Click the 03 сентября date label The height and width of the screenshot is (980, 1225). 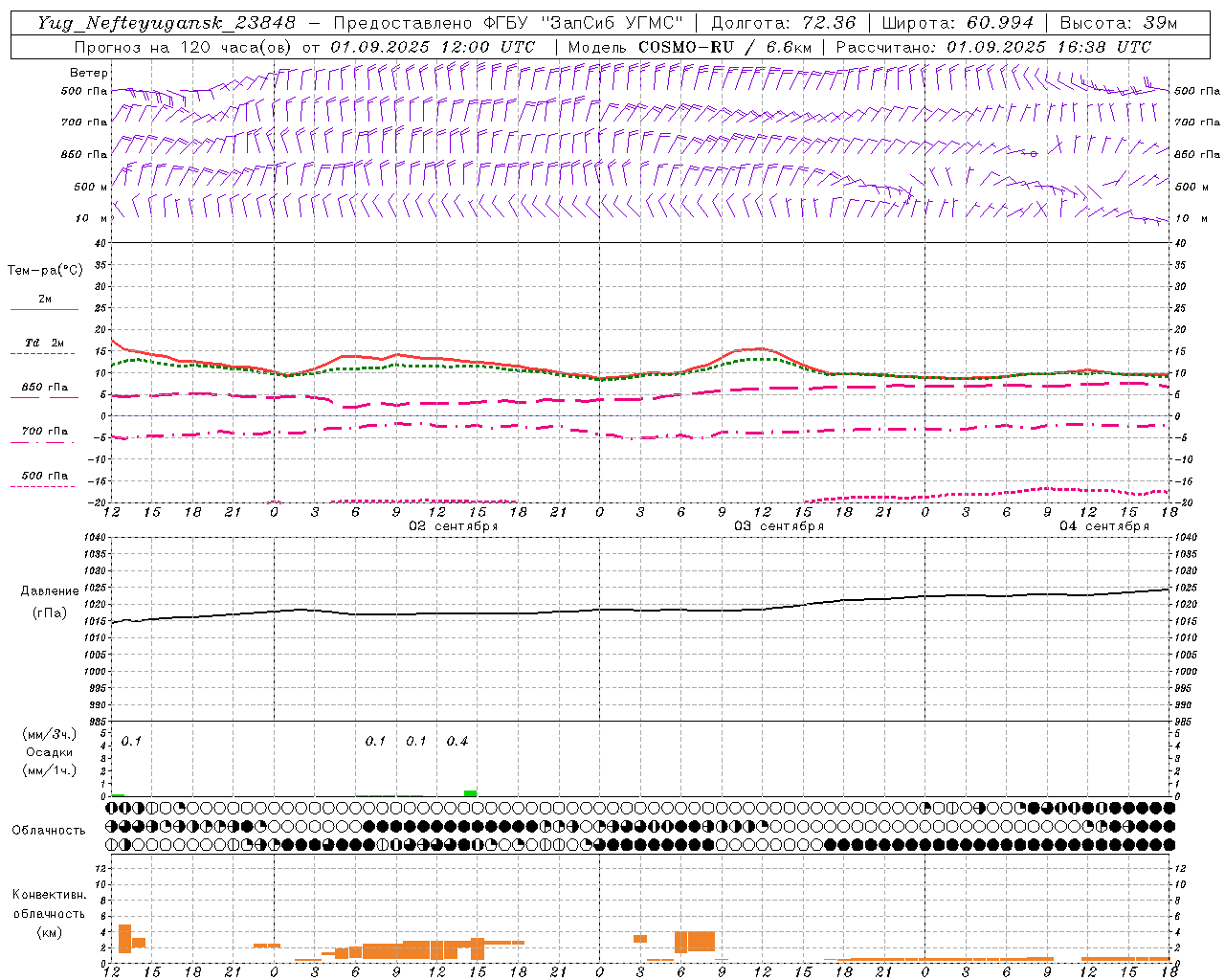779,526
